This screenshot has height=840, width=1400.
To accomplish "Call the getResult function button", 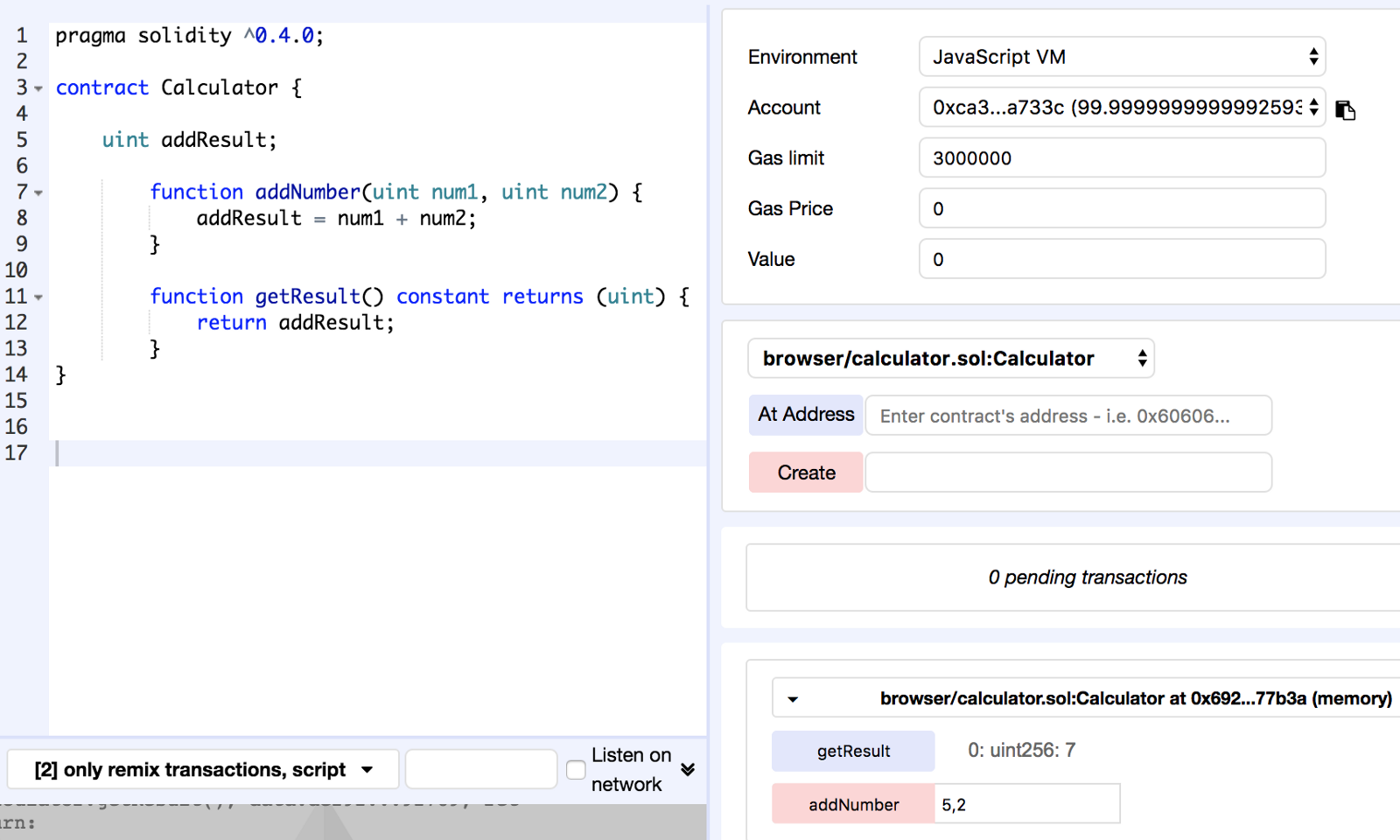I will point(853,751).
